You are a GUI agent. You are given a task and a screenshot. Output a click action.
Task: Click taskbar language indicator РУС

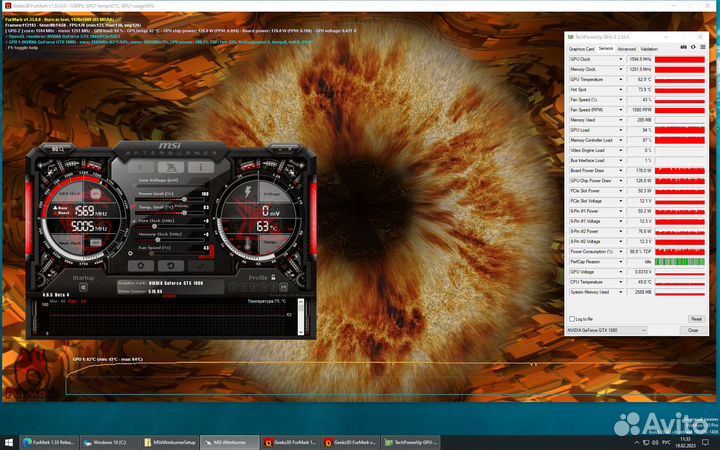(666, 442)
